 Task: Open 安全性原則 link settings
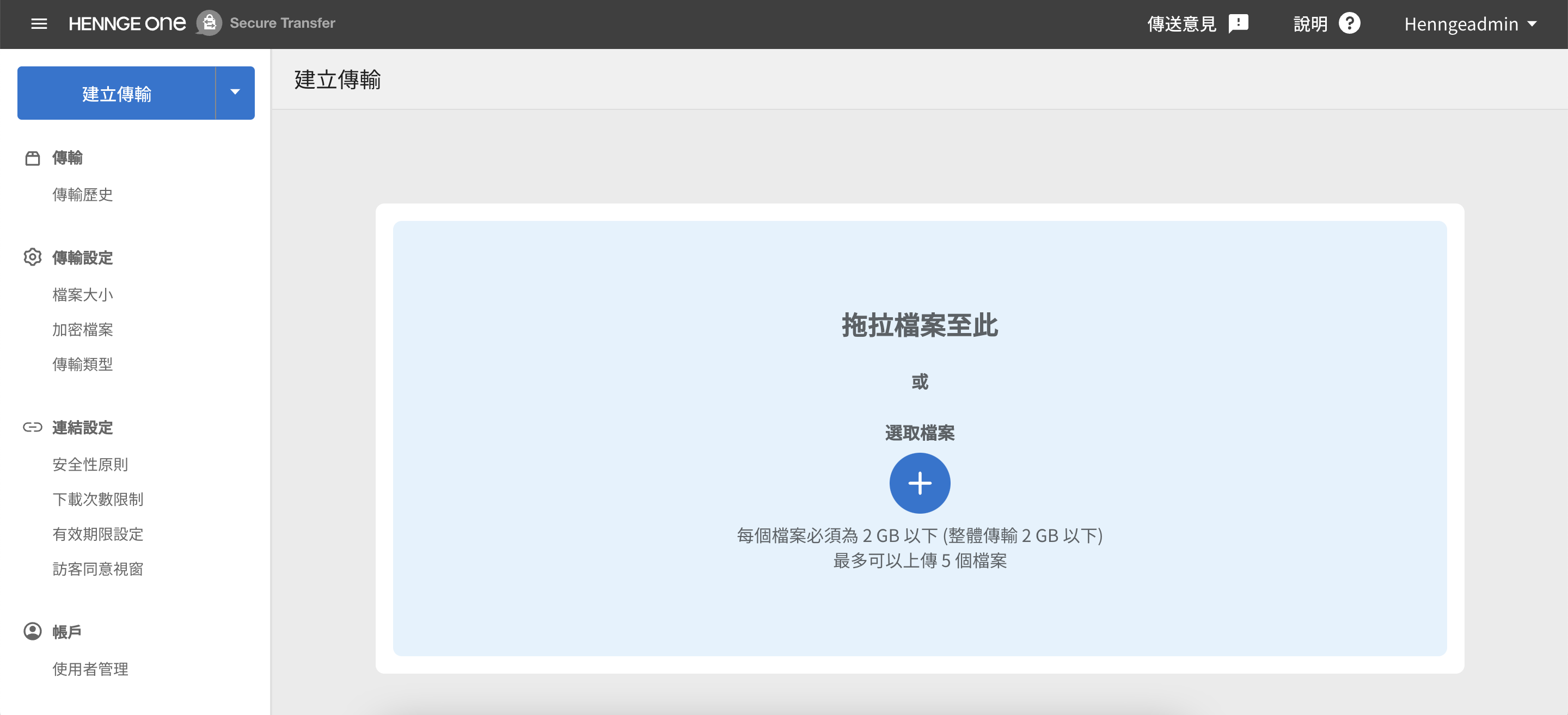coord(90,464)
